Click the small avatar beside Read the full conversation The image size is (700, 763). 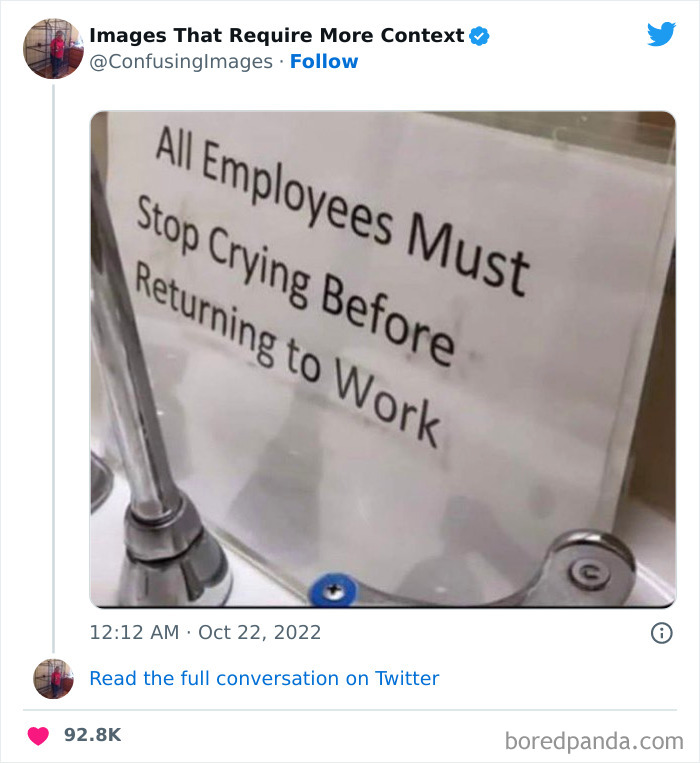click(53, 678)
